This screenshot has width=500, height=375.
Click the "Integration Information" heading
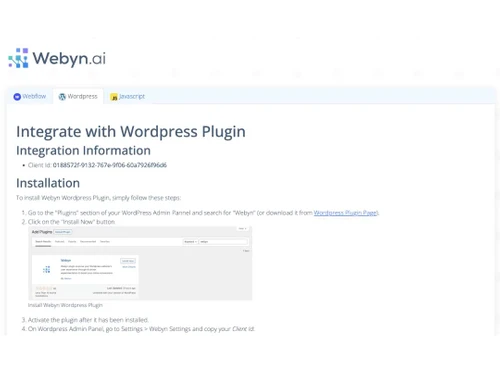(83, 151)
